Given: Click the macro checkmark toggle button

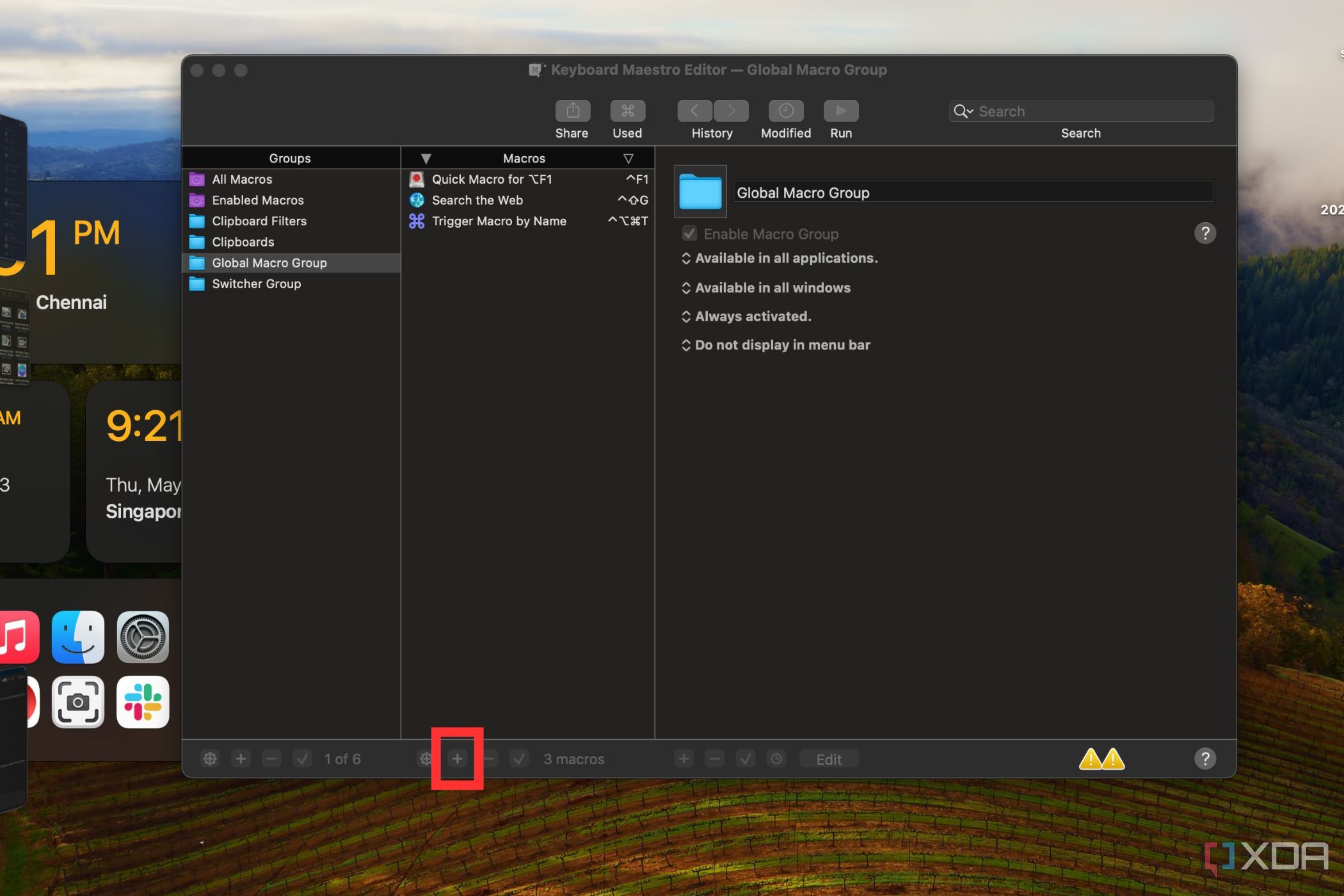Looking at the screenshot, I should (518, 759).
